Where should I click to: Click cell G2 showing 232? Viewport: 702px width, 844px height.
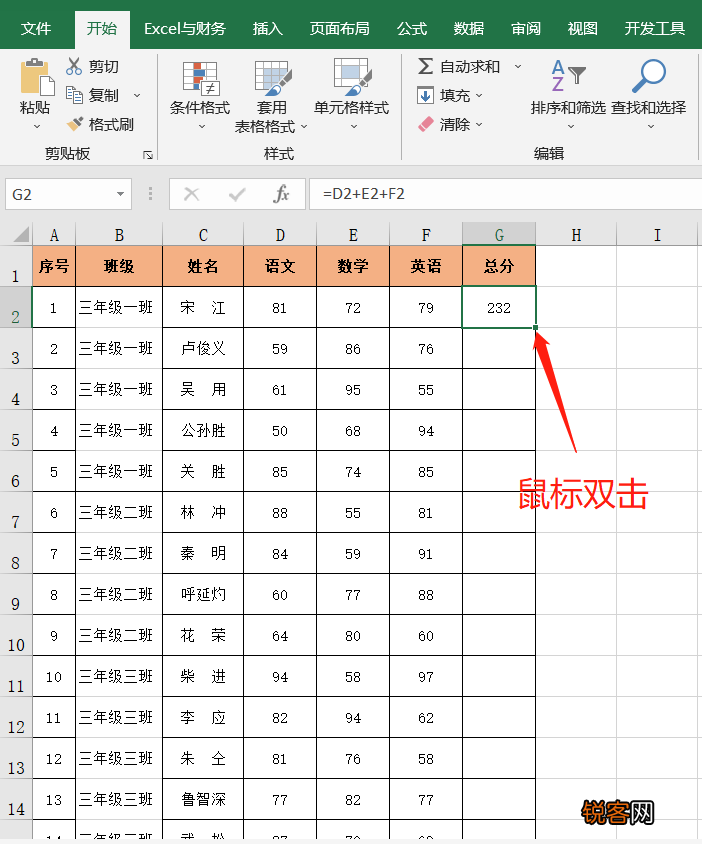pos(499,307)
